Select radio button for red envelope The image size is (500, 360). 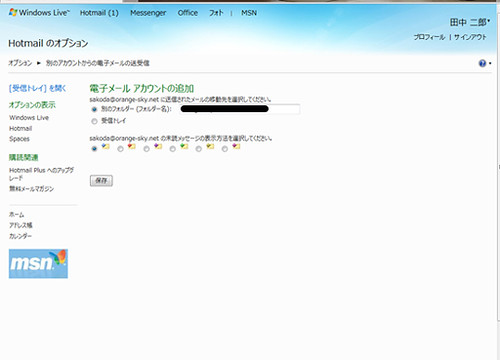(x=120, y=149)
